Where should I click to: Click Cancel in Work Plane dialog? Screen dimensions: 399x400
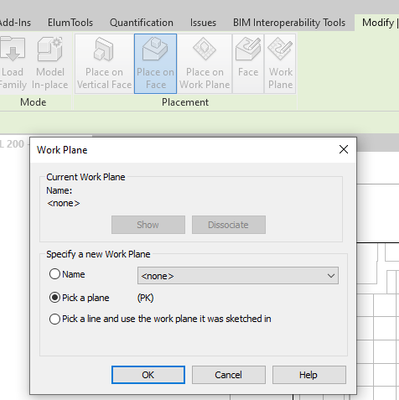229,375
